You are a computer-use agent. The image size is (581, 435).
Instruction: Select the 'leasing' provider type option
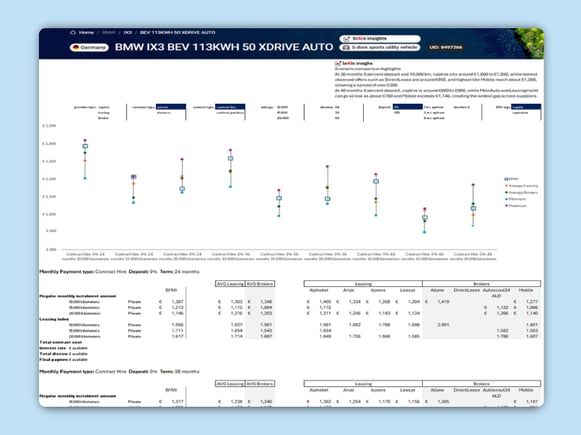[103, 112]
